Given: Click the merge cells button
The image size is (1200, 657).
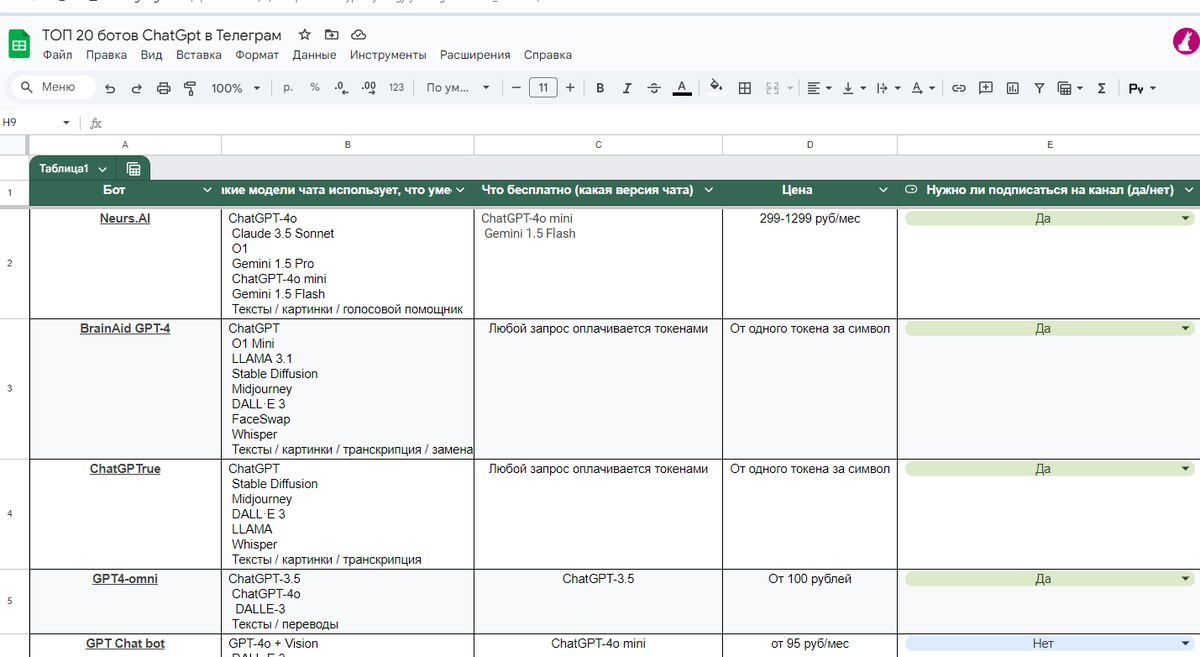Looking at the screenshot, I should pos(772,88).
